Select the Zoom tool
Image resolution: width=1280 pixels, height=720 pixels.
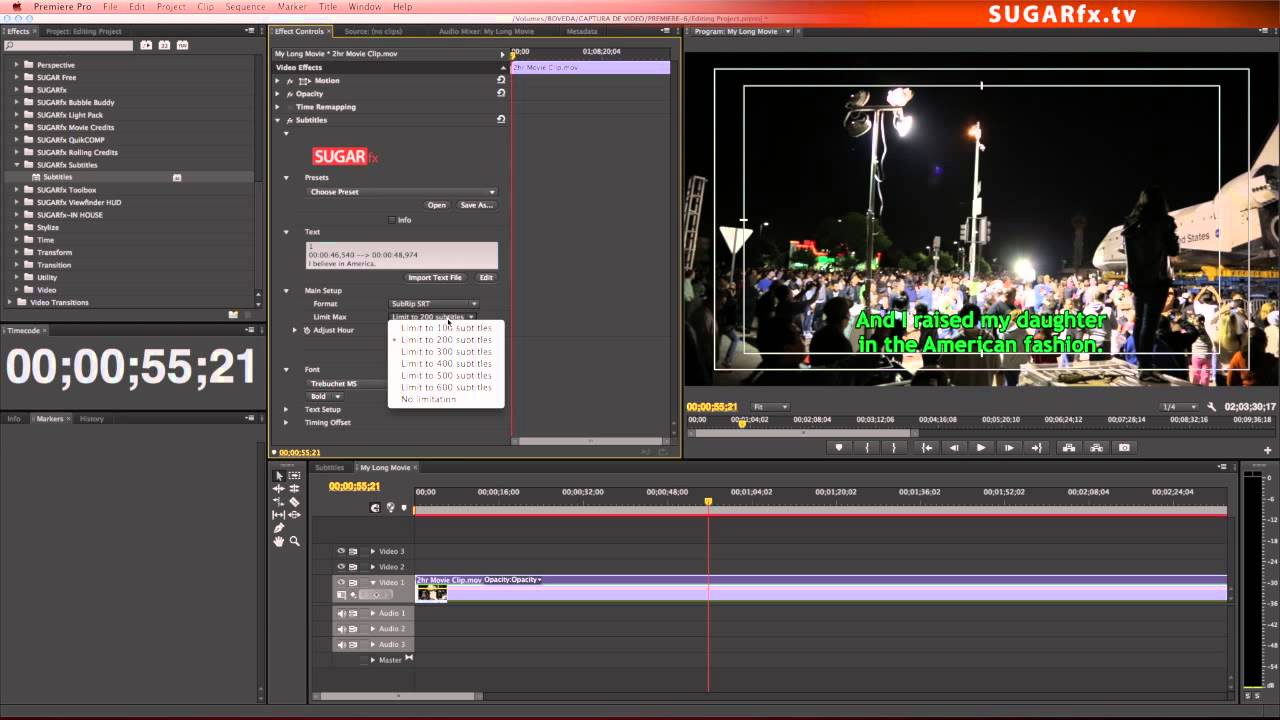pyautogui.click(x=295, y=541)
